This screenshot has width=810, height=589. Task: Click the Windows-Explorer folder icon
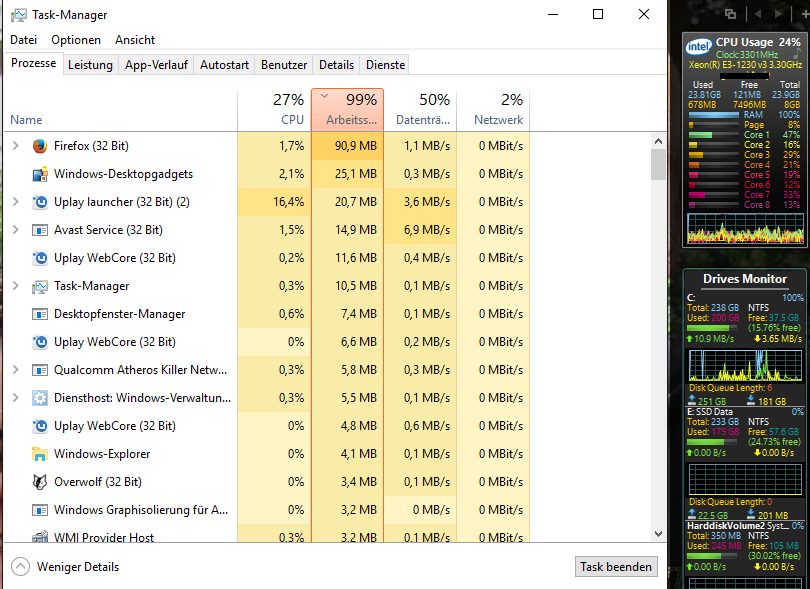(40, 454)
